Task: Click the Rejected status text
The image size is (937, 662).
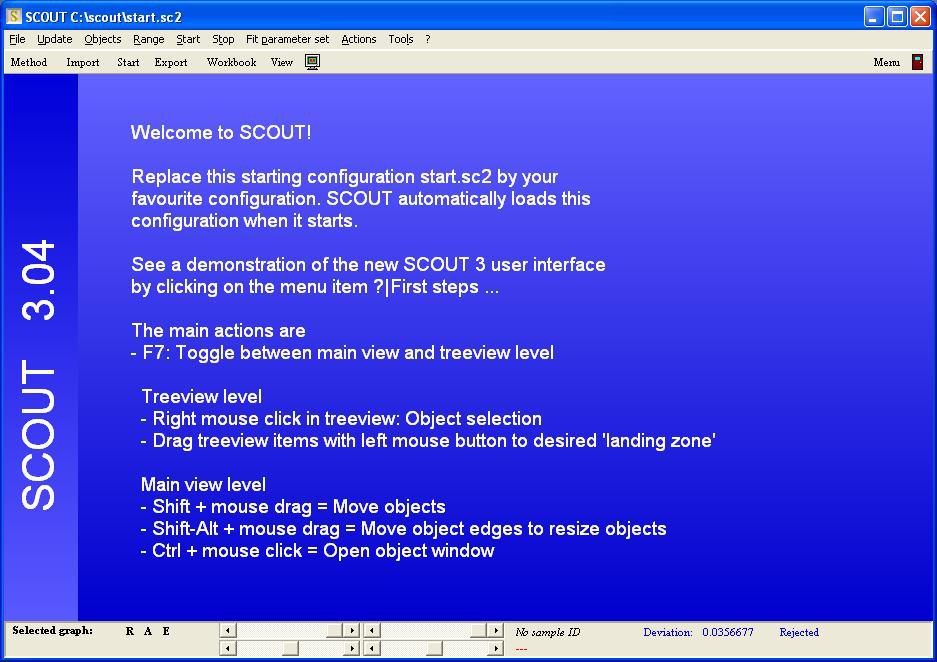Action: pos(798,632)
